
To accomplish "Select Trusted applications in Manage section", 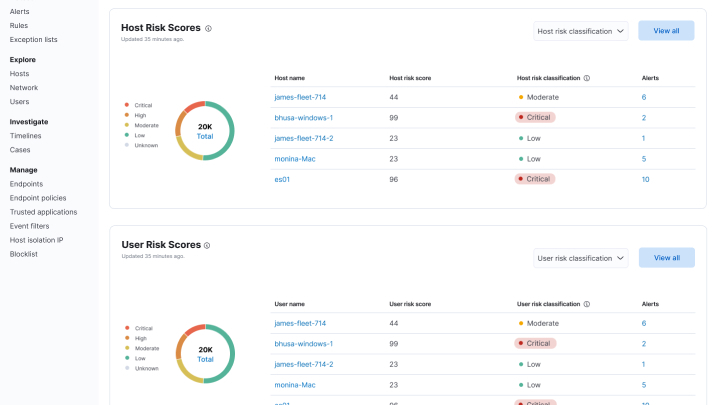I will 43,212.
